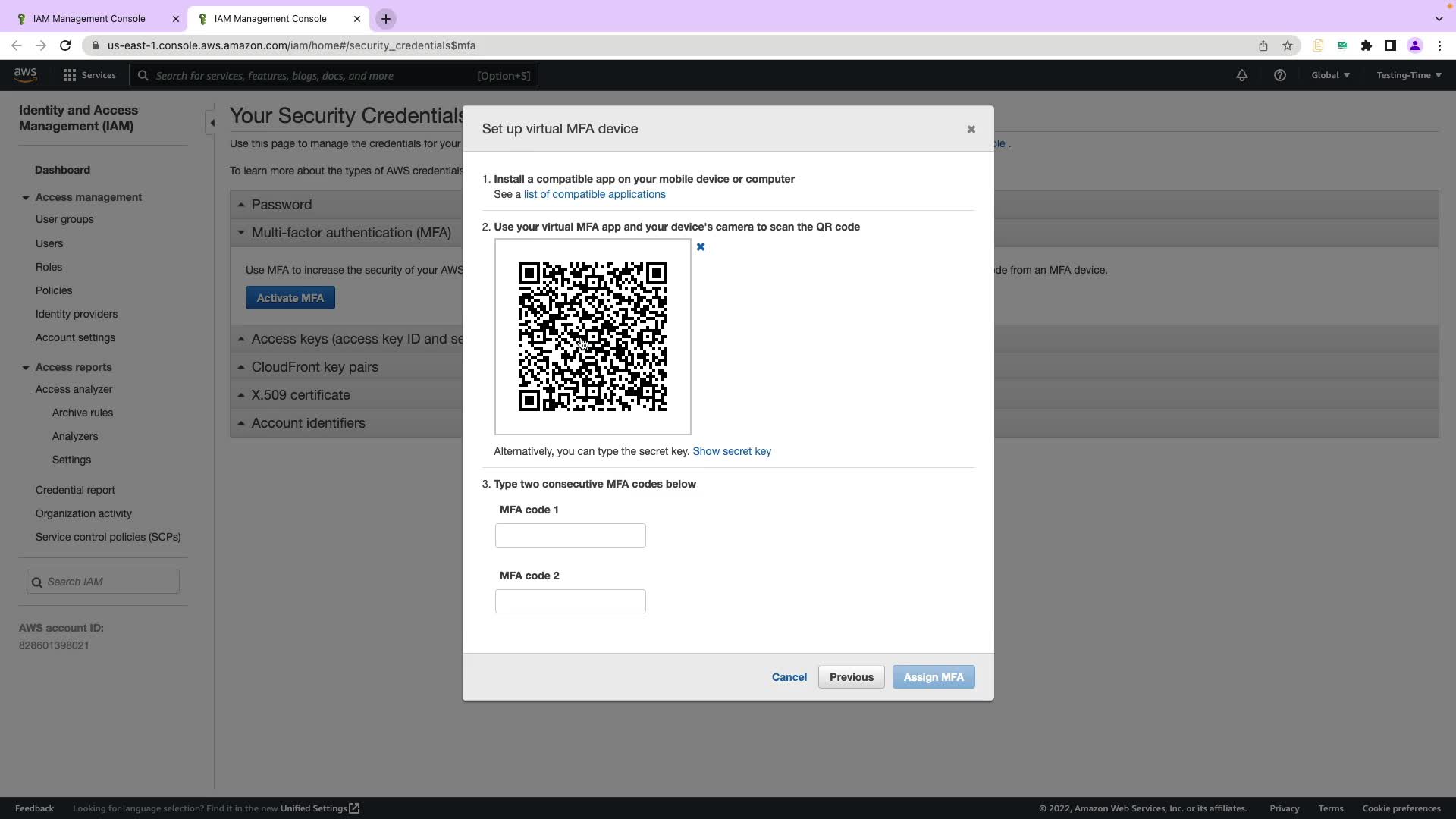Open the Testing-Time account dropdown
Screen dimensions: 1456x819
[1408, 75]
